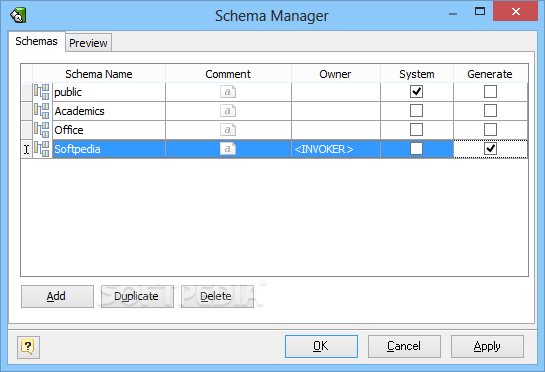The height and width of the screenshot is (372, 545).
Task: Open comment editor for Office schema
Action: (228, 130)
